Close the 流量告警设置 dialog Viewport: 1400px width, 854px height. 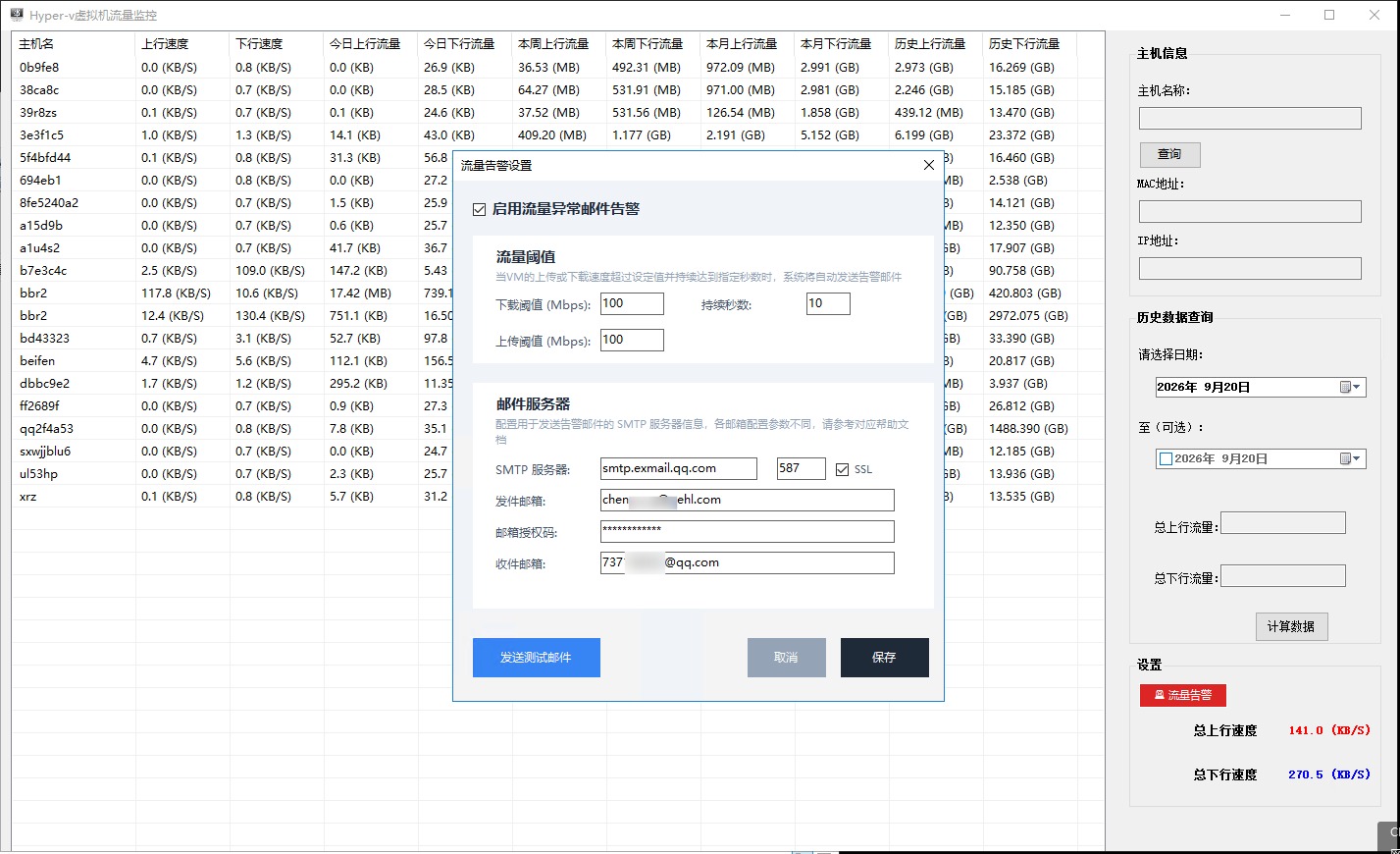click(928, 165)
